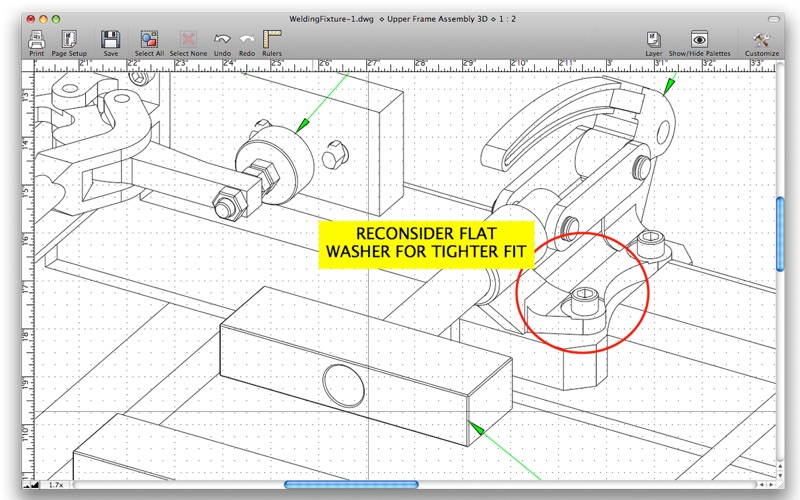Viewport: 800px width, 500px height.
Task: Click the Select None toolbar icon
Action: point(187,39)
